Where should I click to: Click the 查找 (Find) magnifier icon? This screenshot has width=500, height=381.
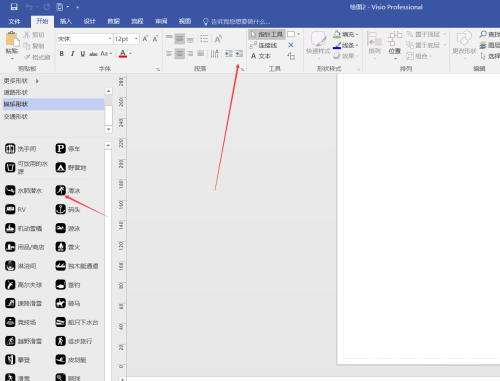[483, 34]
